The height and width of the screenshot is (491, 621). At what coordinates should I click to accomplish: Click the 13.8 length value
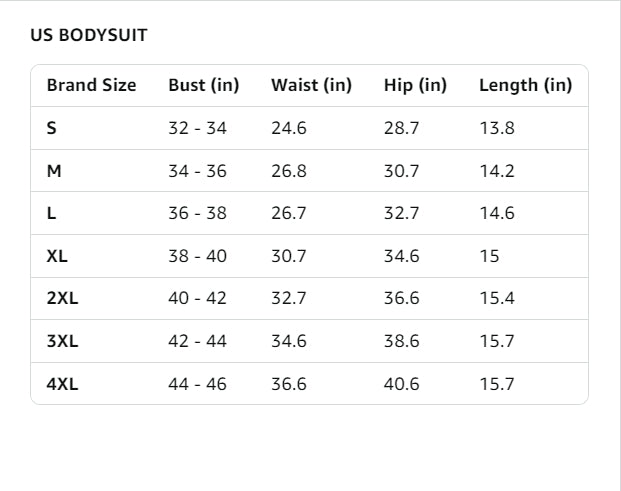click(x=496, y=128)
